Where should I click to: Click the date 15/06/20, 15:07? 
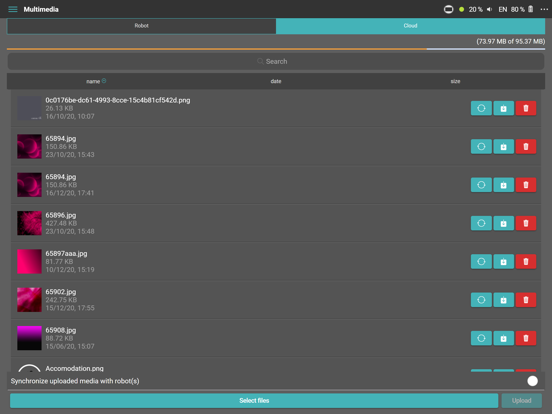point(70,346)
